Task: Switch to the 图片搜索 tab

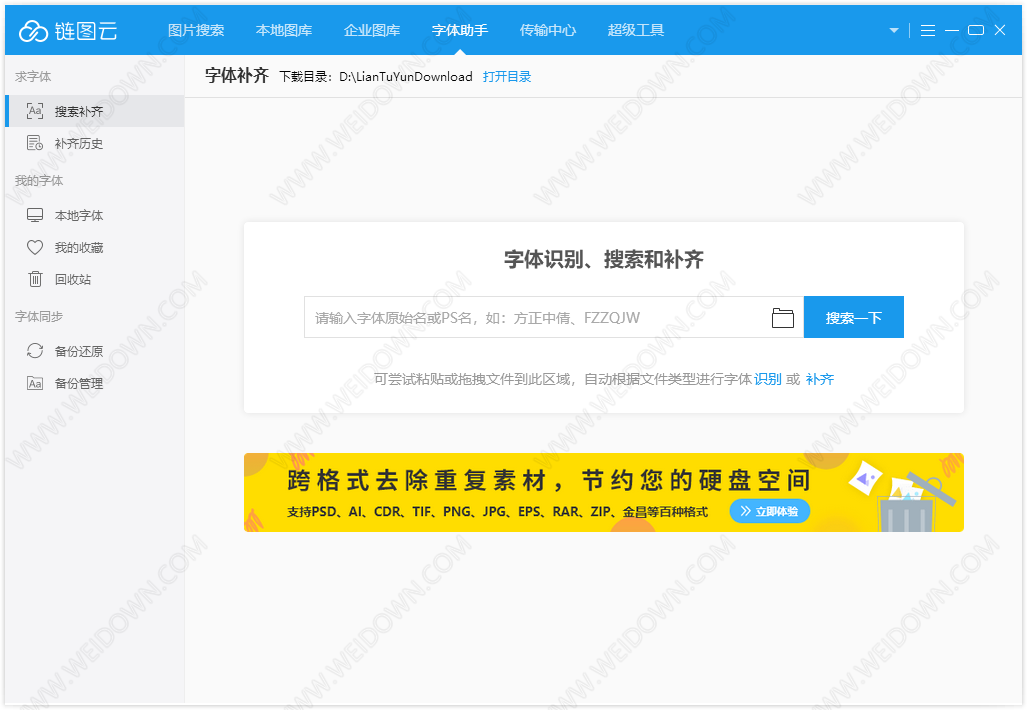Action: pos(196,30)
